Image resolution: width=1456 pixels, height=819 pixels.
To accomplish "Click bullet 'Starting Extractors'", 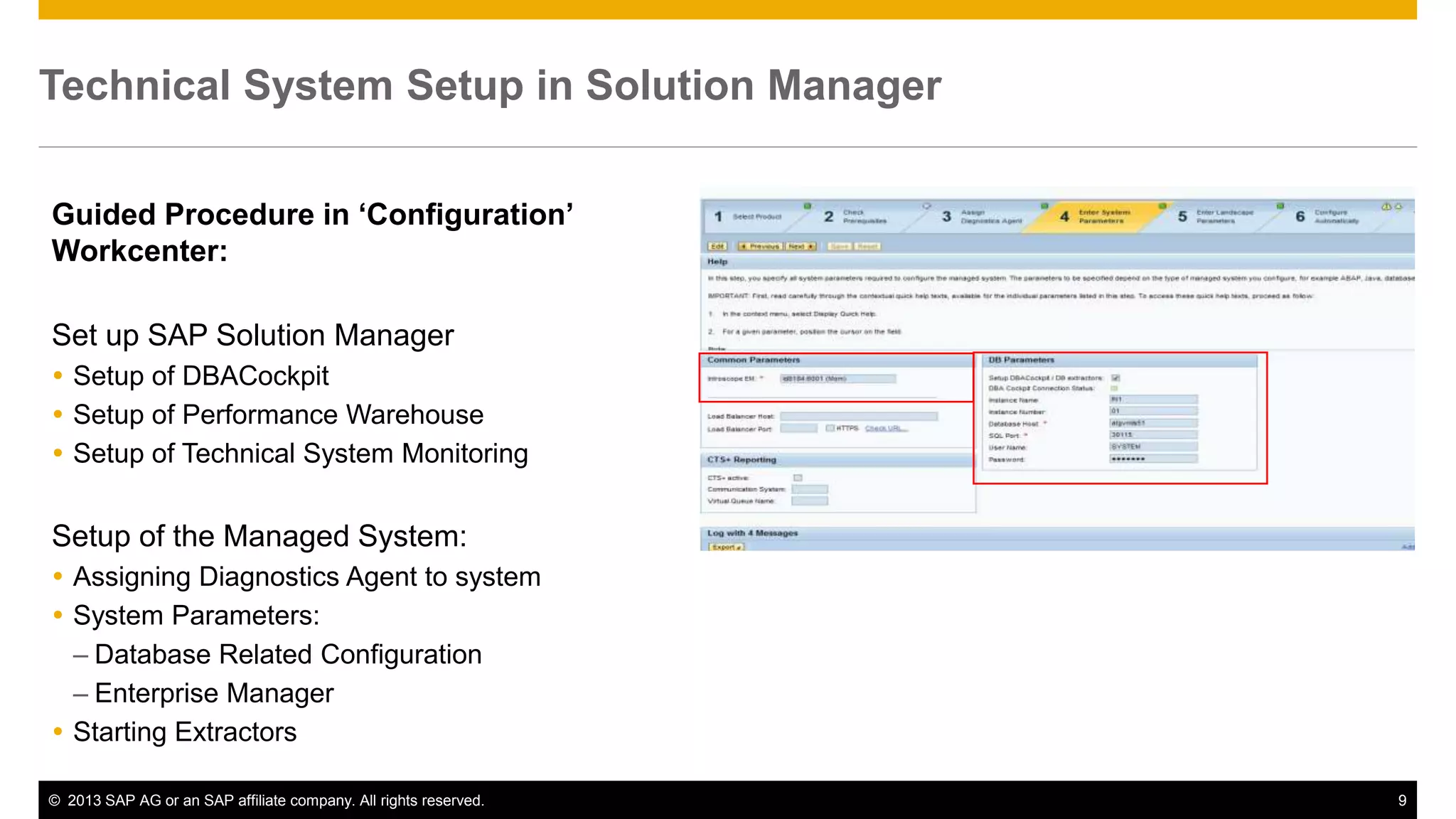I will point(185,732).
